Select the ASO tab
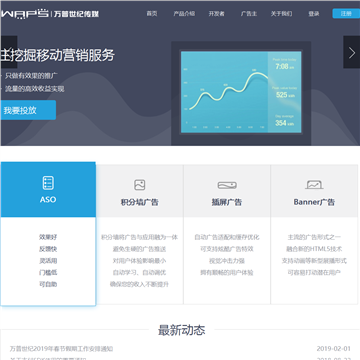 [48, 190]
